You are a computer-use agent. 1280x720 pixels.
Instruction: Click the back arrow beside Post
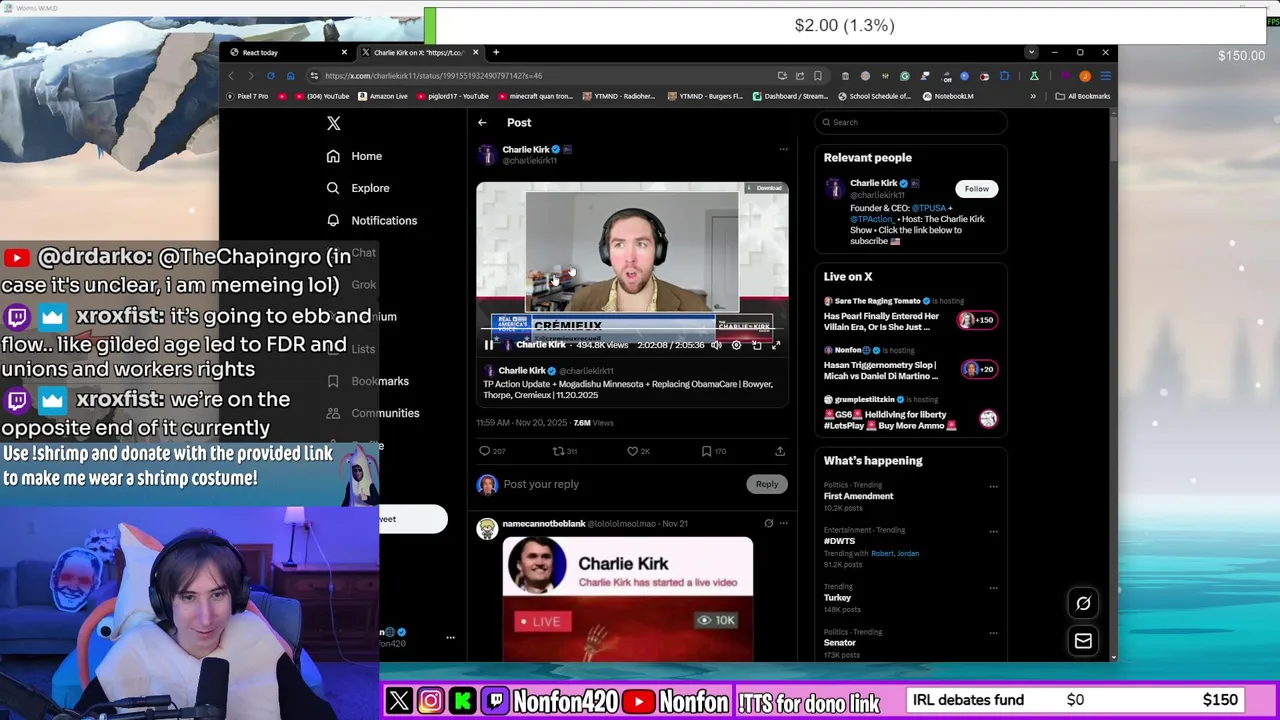point(482,122)
